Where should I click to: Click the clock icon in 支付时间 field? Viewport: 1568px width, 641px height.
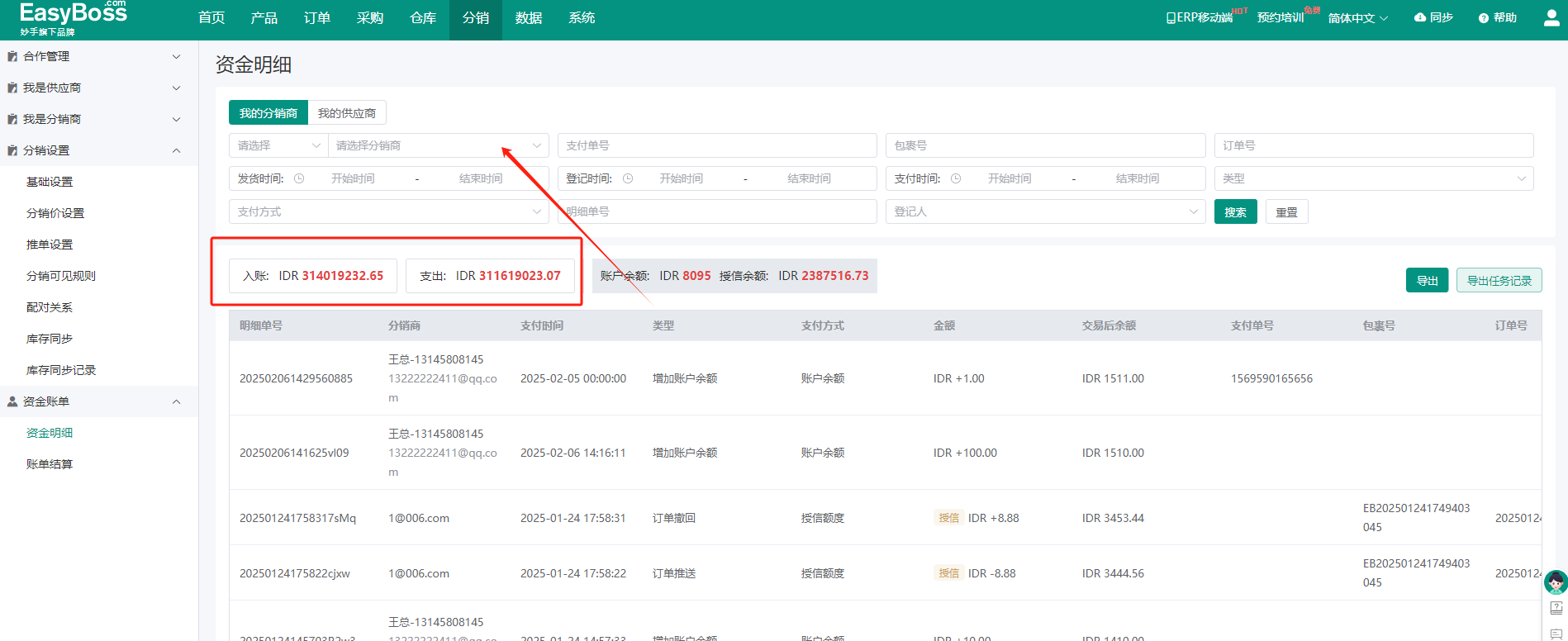coord(956,178)
